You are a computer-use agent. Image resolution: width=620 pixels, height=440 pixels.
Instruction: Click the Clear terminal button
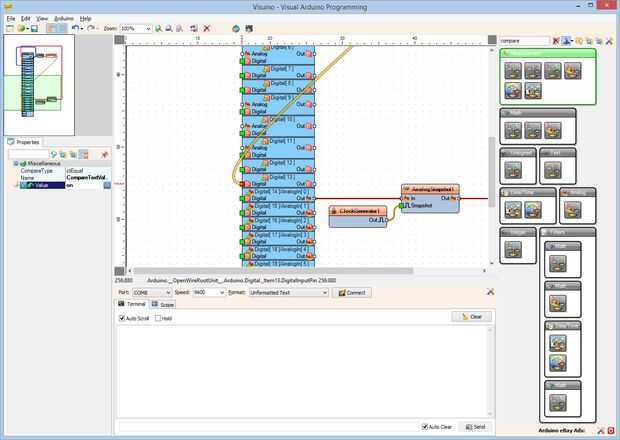click(x=472, y=317)
